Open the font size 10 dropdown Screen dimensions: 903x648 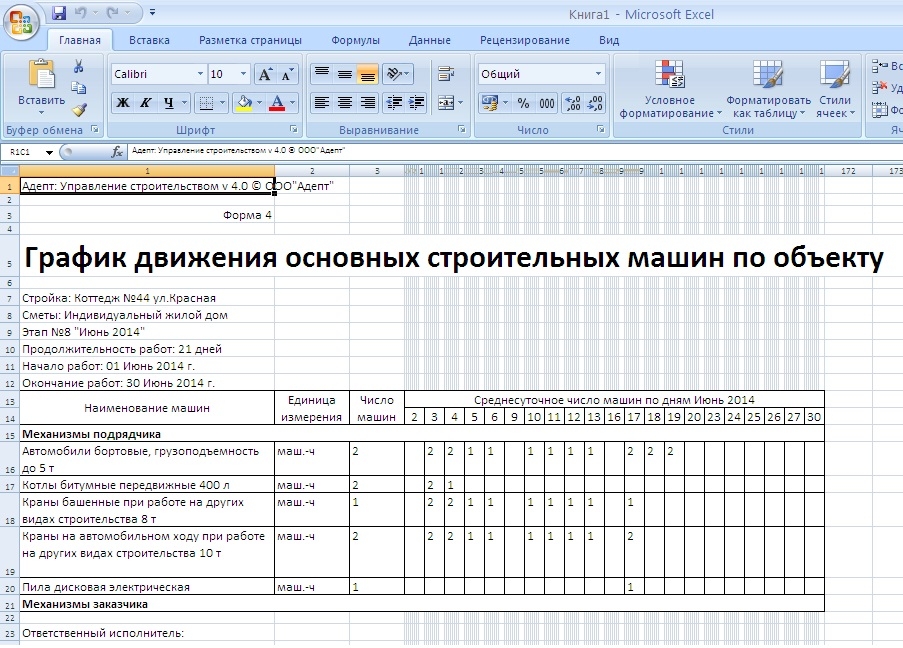tap(243, 74)
